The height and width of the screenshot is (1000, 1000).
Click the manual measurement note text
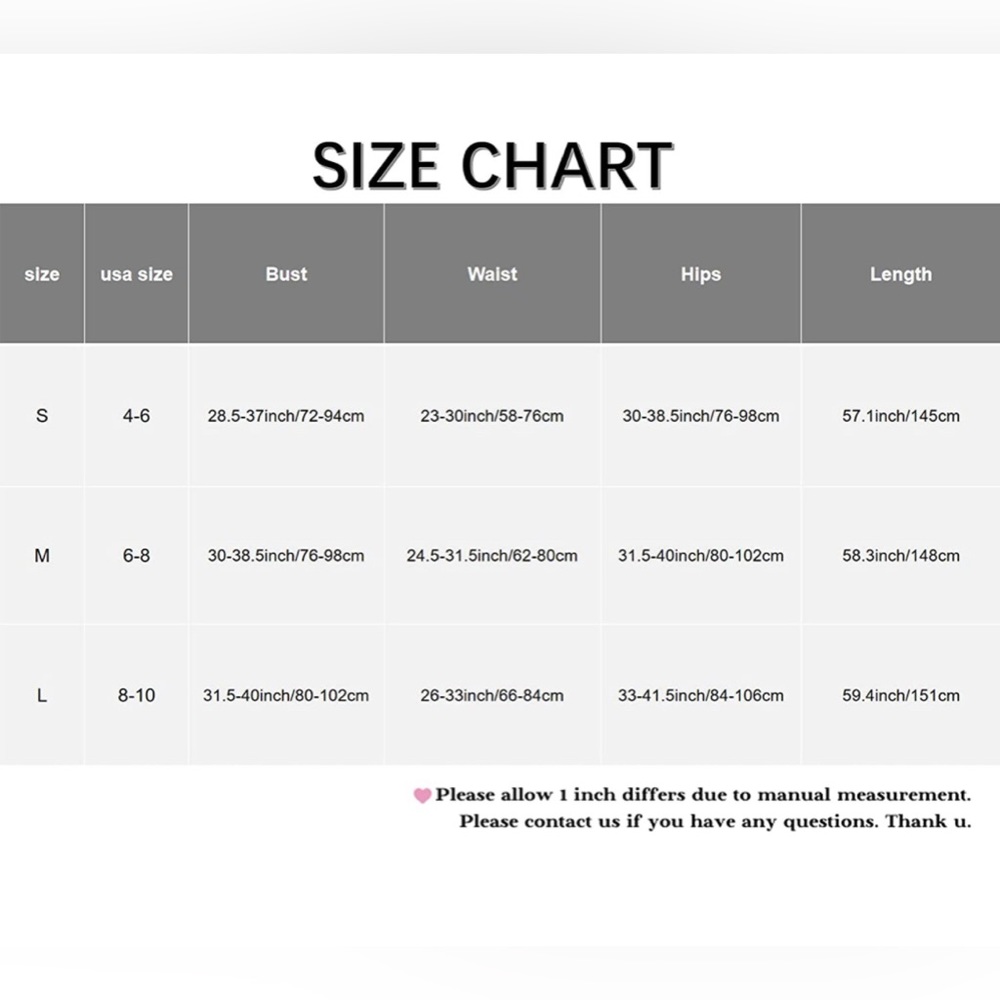coord(703,795)
